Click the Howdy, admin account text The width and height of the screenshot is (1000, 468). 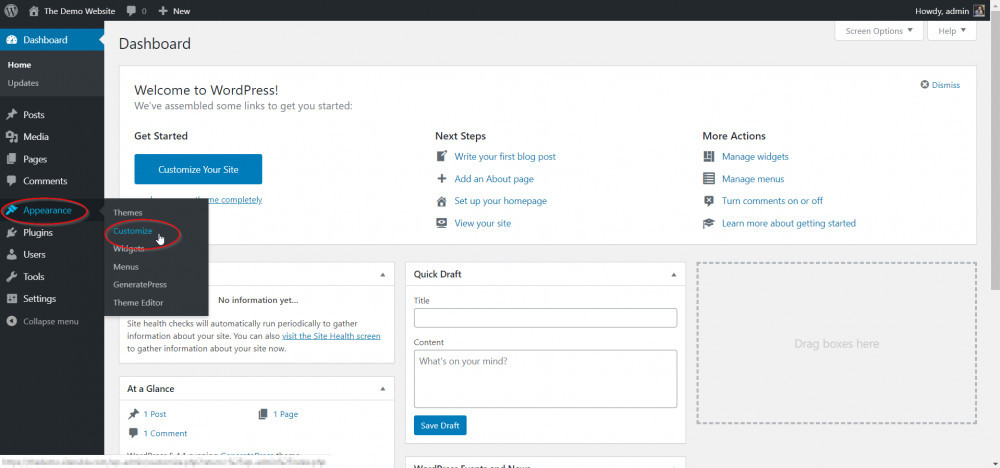941,11
